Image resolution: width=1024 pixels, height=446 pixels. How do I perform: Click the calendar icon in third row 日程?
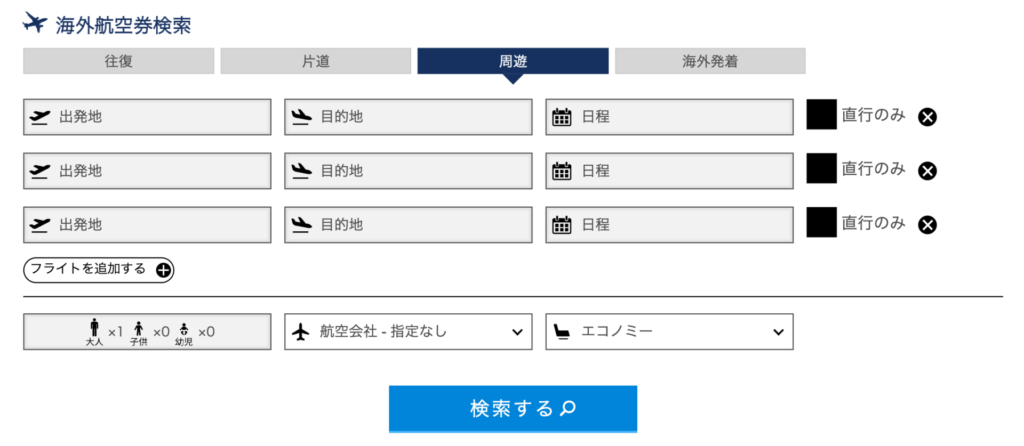tap(562, 225)
